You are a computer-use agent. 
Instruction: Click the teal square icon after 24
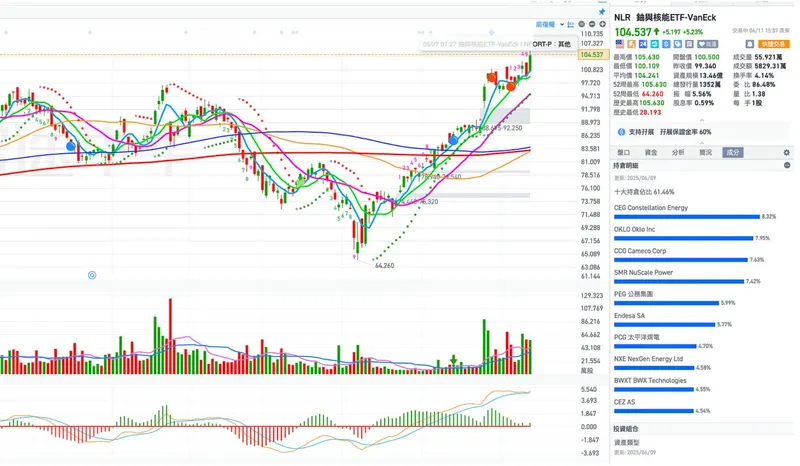click(x=655, y=44)
